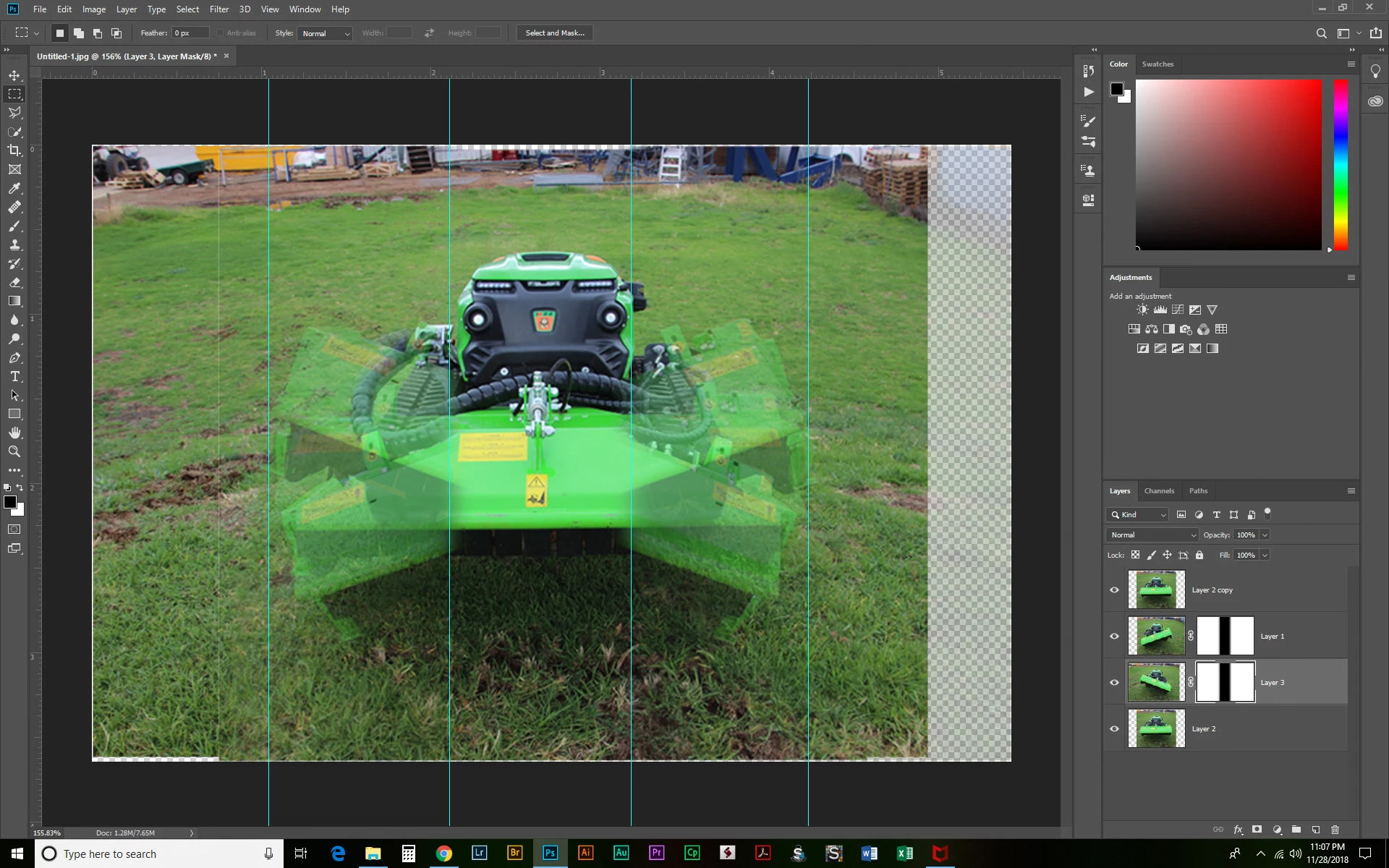This screenshot has height=868, width=1389.
Task: Select the Crop tool
Action: click(x=14, y=150)
